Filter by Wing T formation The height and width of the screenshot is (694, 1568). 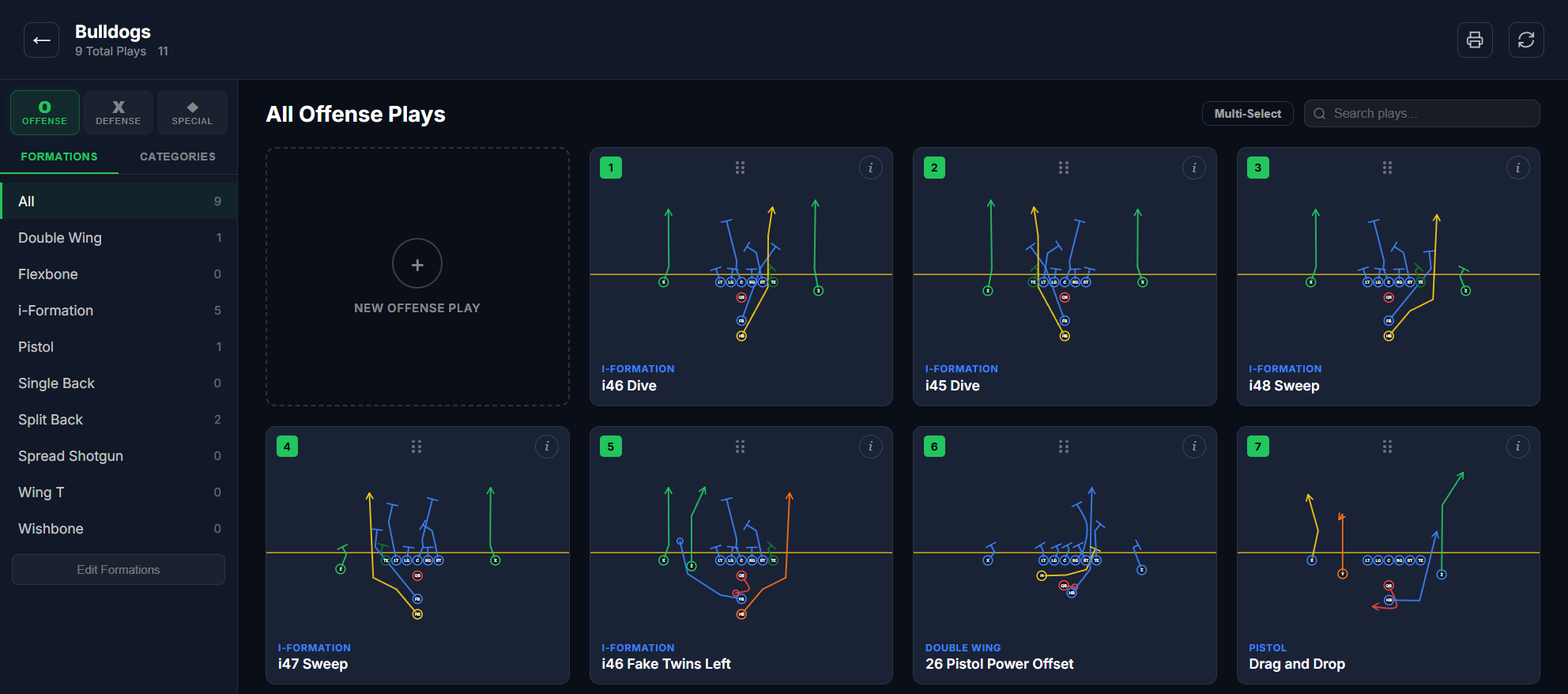pos(119,492)
